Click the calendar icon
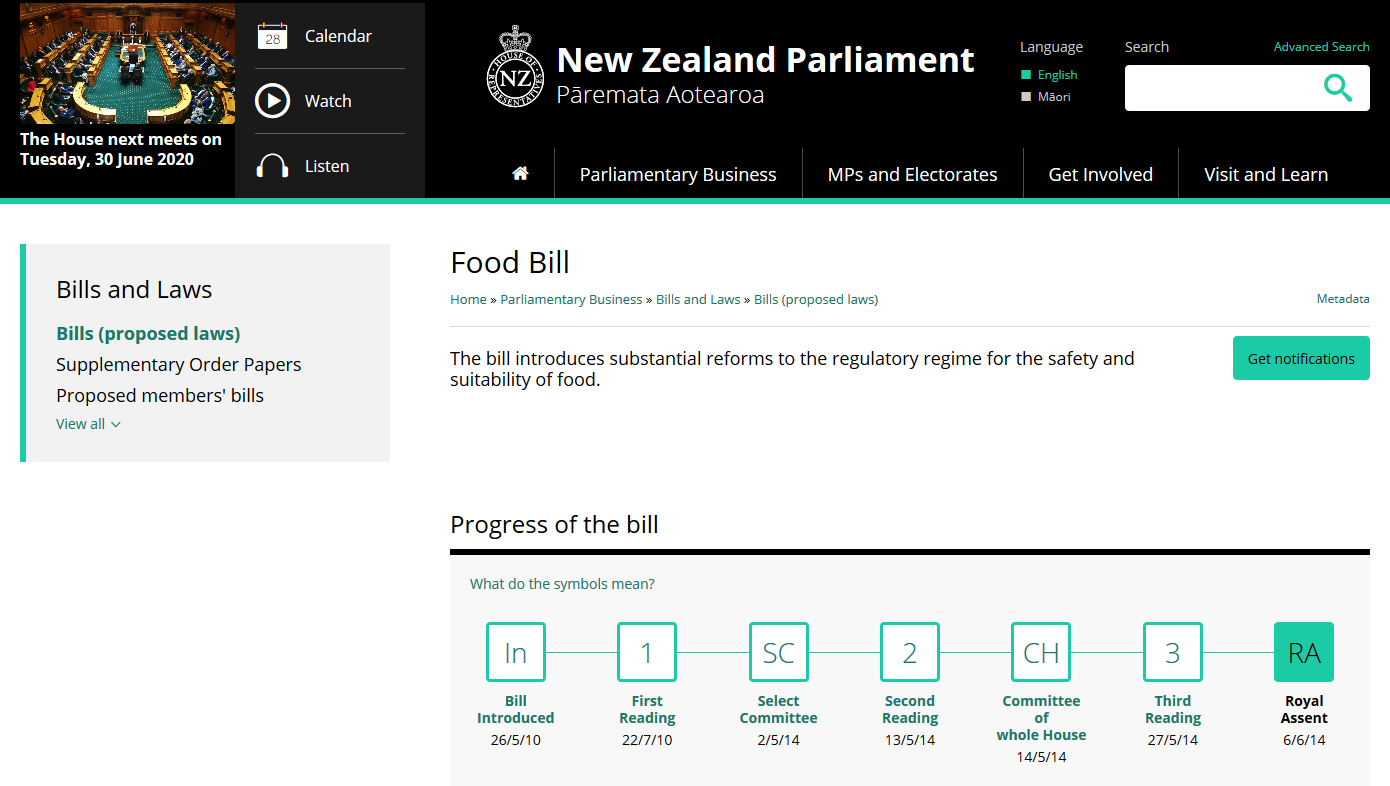1390x786 pixels. 272,36
